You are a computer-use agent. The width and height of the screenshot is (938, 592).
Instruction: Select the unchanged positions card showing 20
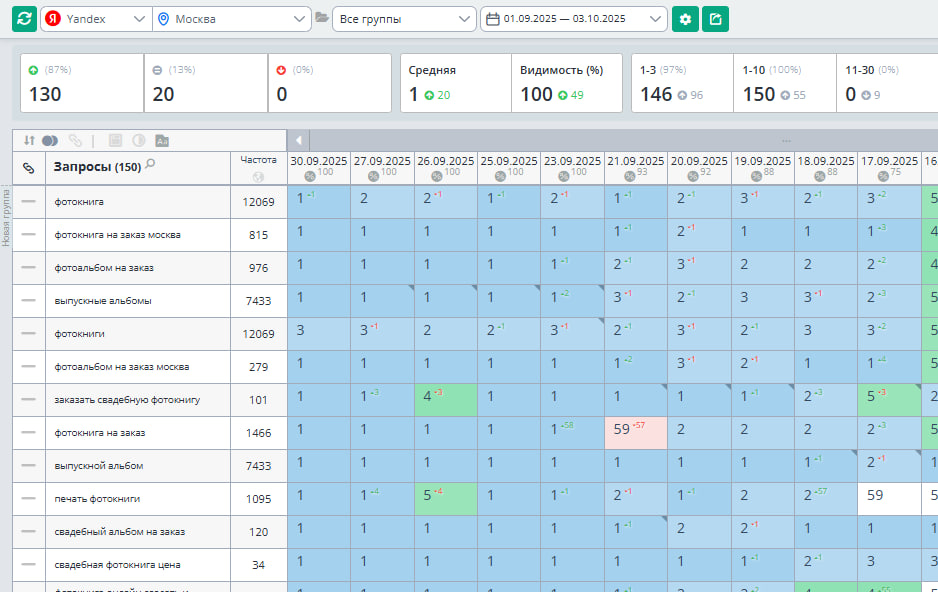pos(206,83)
